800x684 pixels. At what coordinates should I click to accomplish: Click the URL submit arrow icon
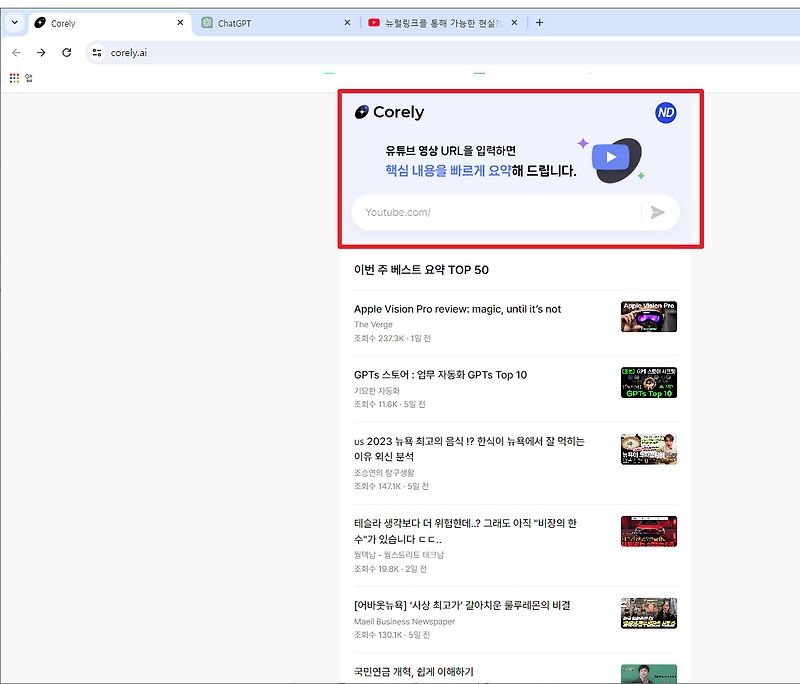pos(658,212)
